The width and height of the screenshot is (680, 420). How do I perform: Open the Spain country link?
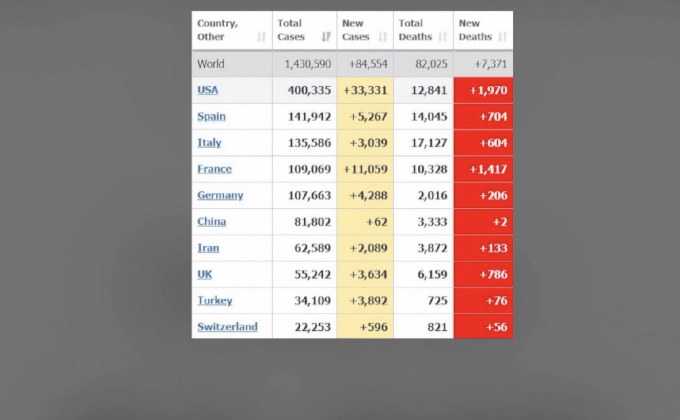tap(212, 116)
